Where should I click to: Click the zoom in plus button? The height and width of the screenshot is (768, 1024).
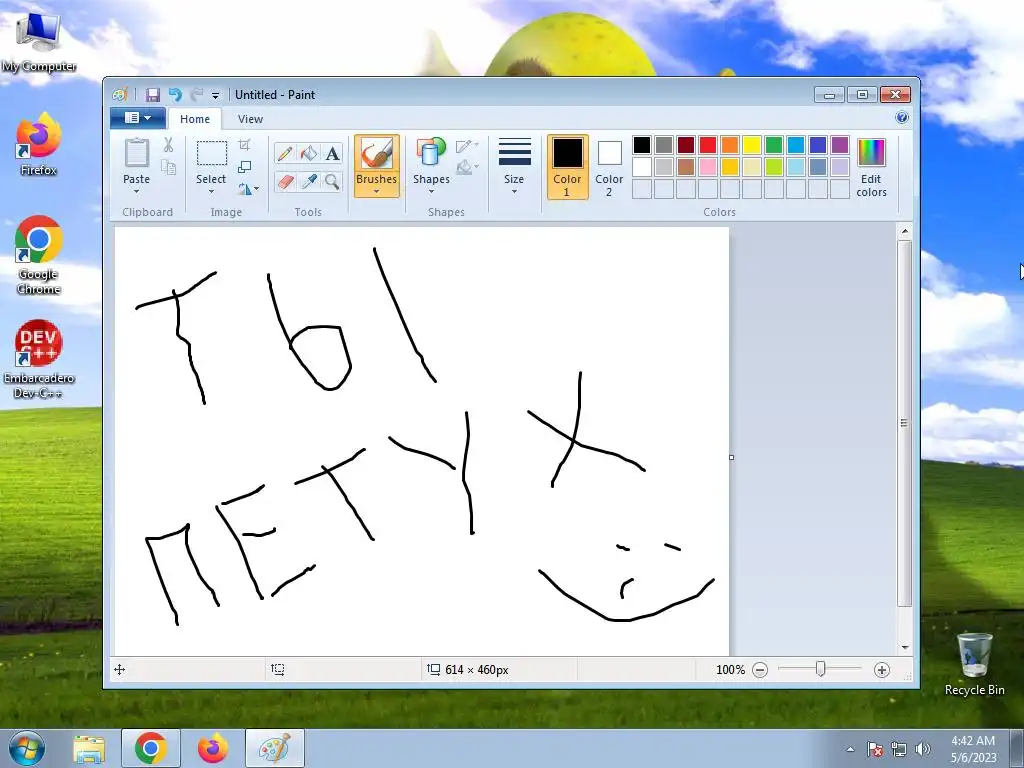[882, 670]
